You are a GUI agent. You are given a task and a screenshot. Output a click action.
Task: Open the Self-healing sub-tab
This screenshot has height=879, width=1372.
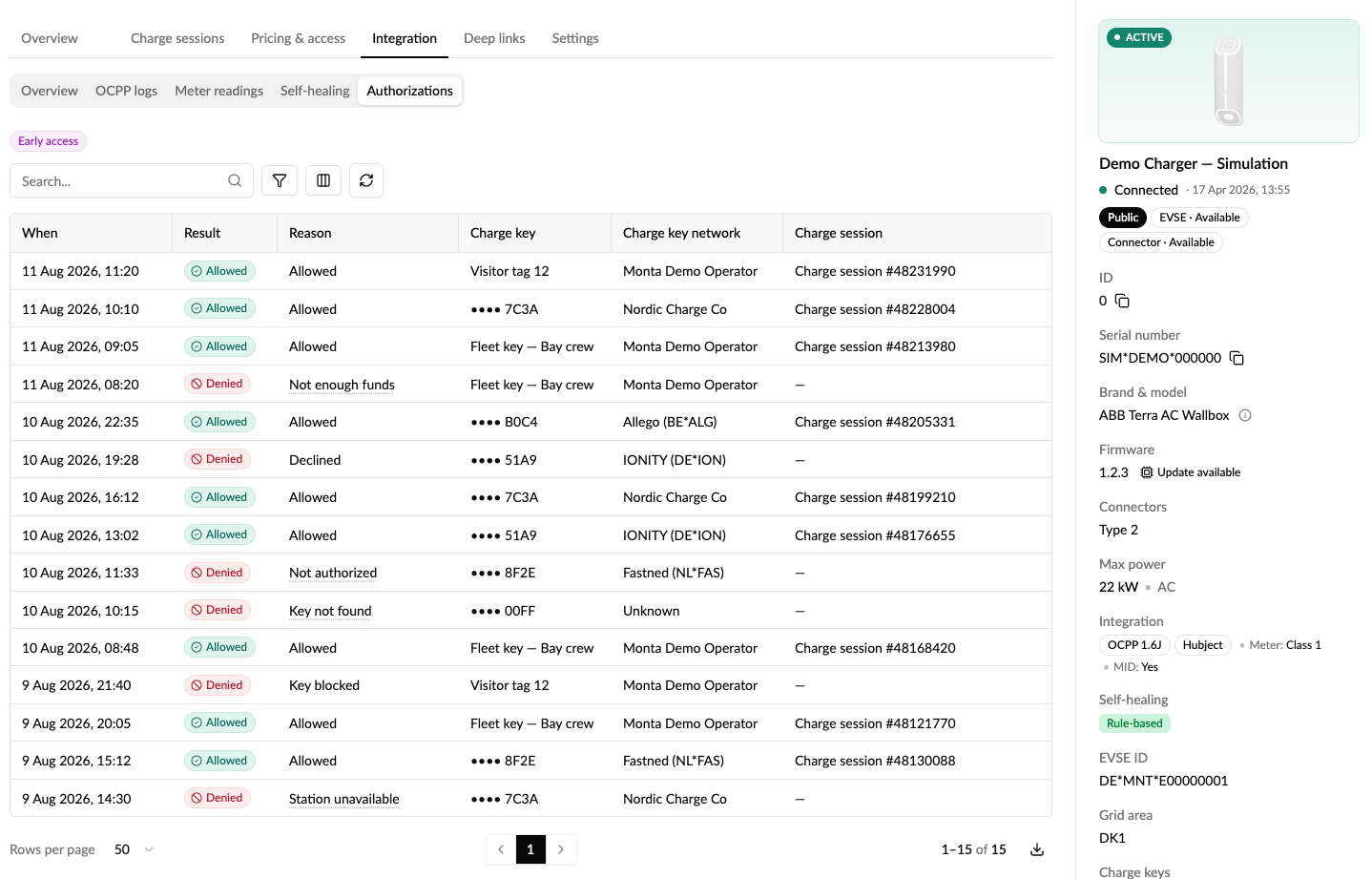315,91
